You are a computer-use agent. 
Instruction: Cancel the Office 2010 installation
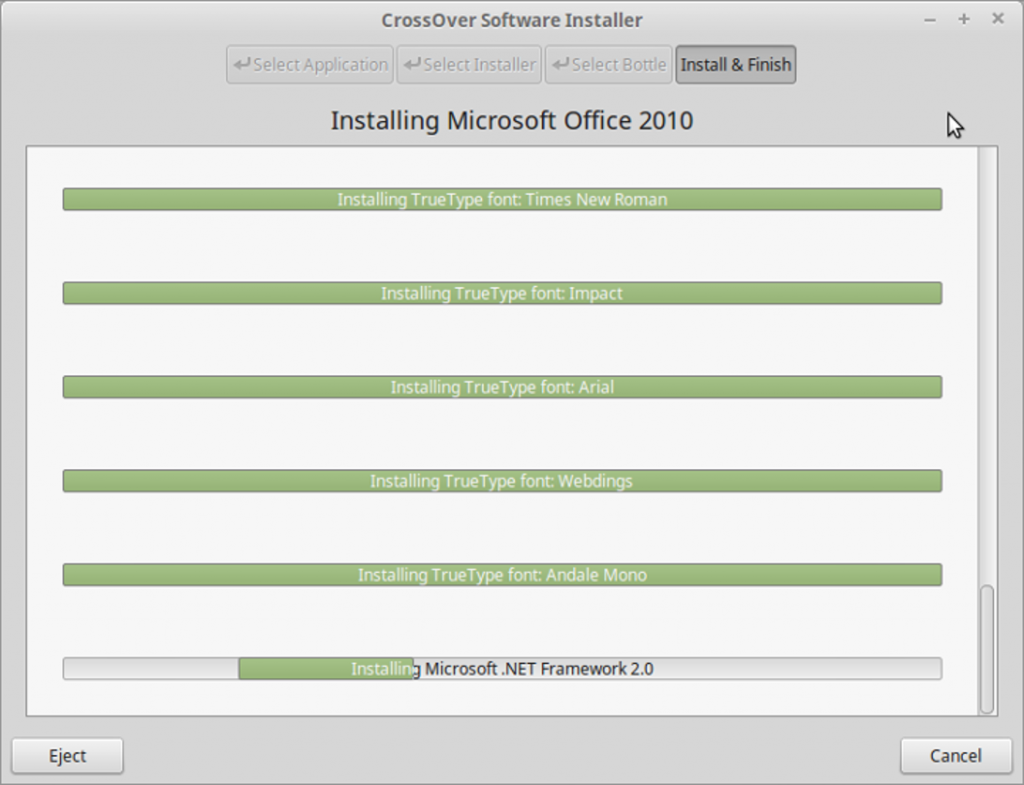coord(955,756)
